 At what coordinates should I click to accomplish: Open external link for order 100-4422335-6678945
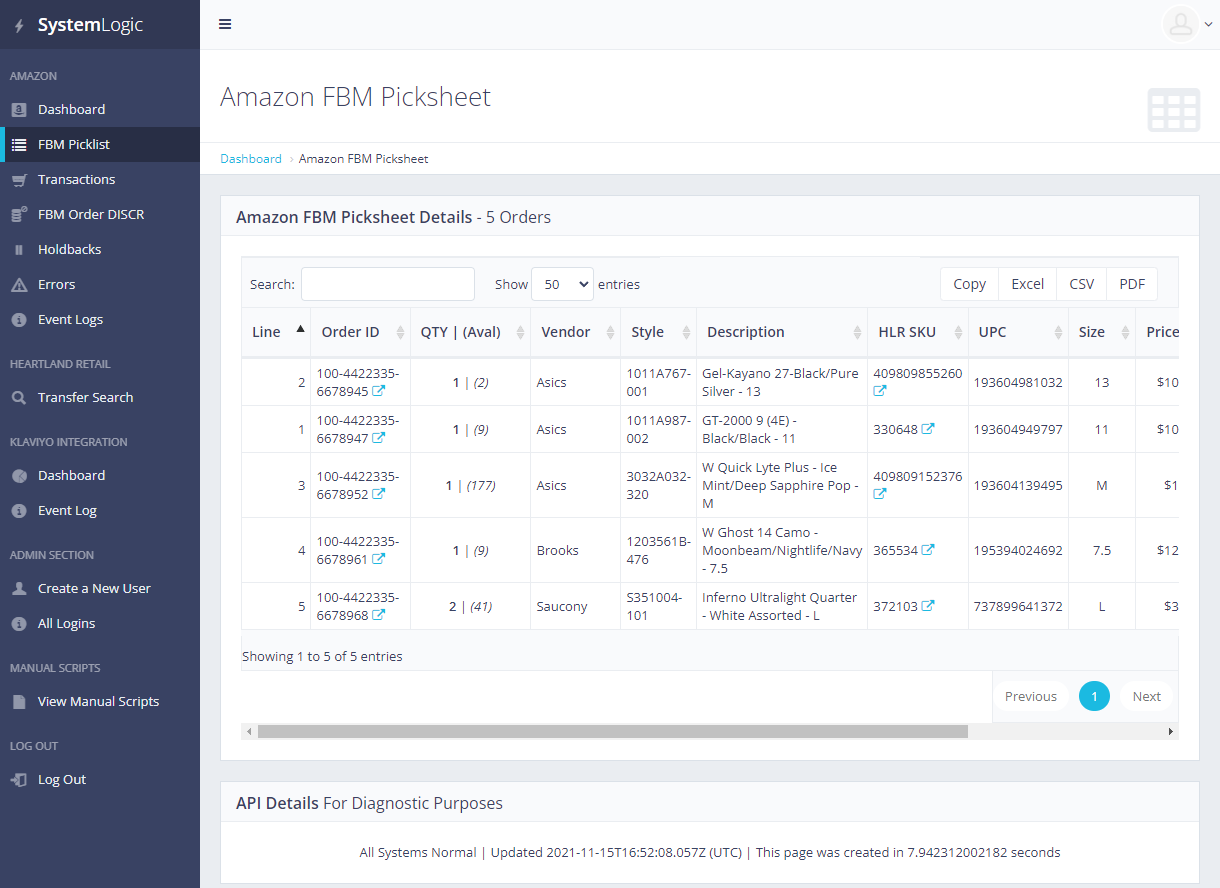pyautogui.click(x=378, y=391)
